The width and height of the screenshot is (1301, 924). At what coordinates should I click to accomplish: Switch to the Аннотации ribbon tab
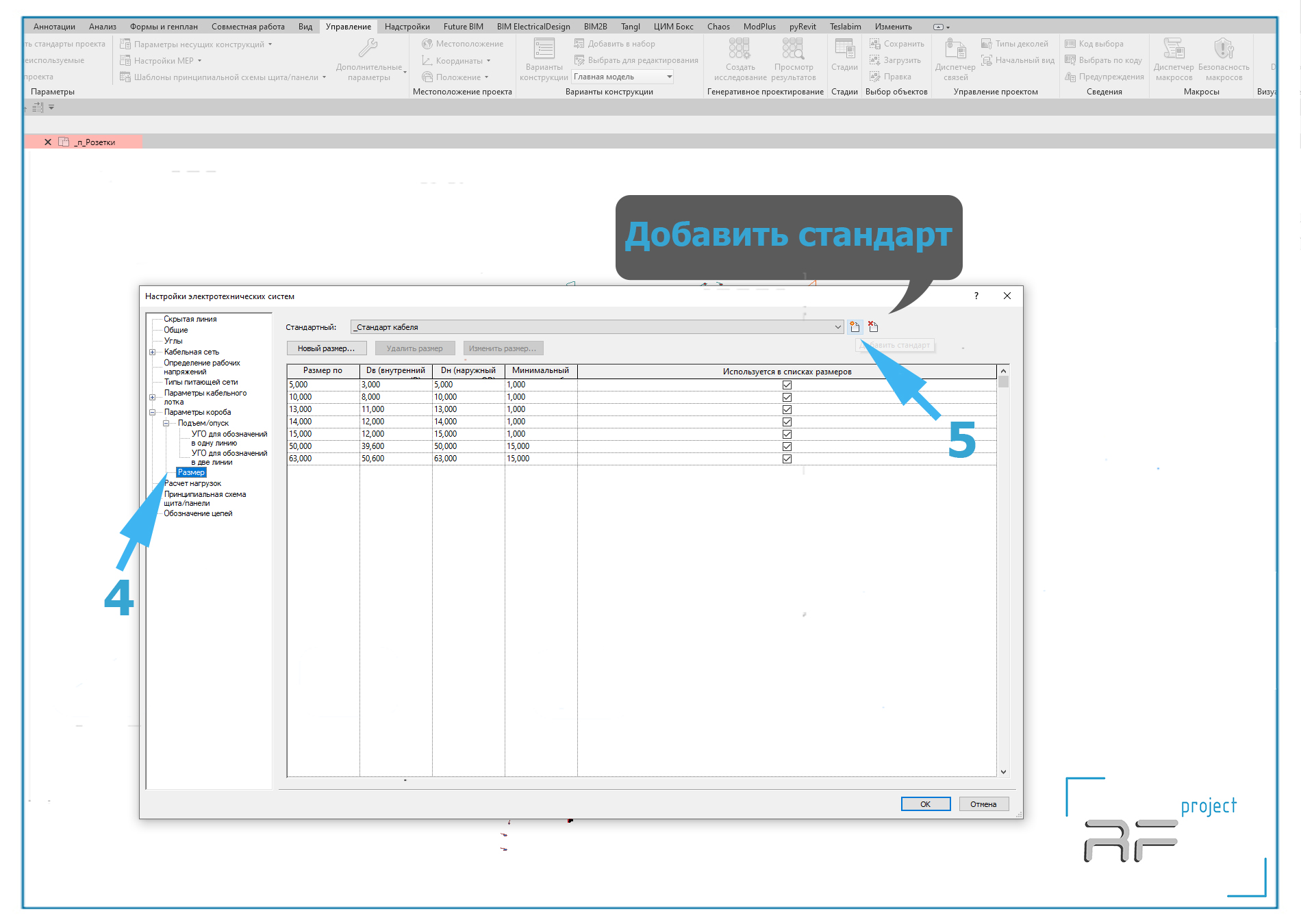(x=54, y=27)
